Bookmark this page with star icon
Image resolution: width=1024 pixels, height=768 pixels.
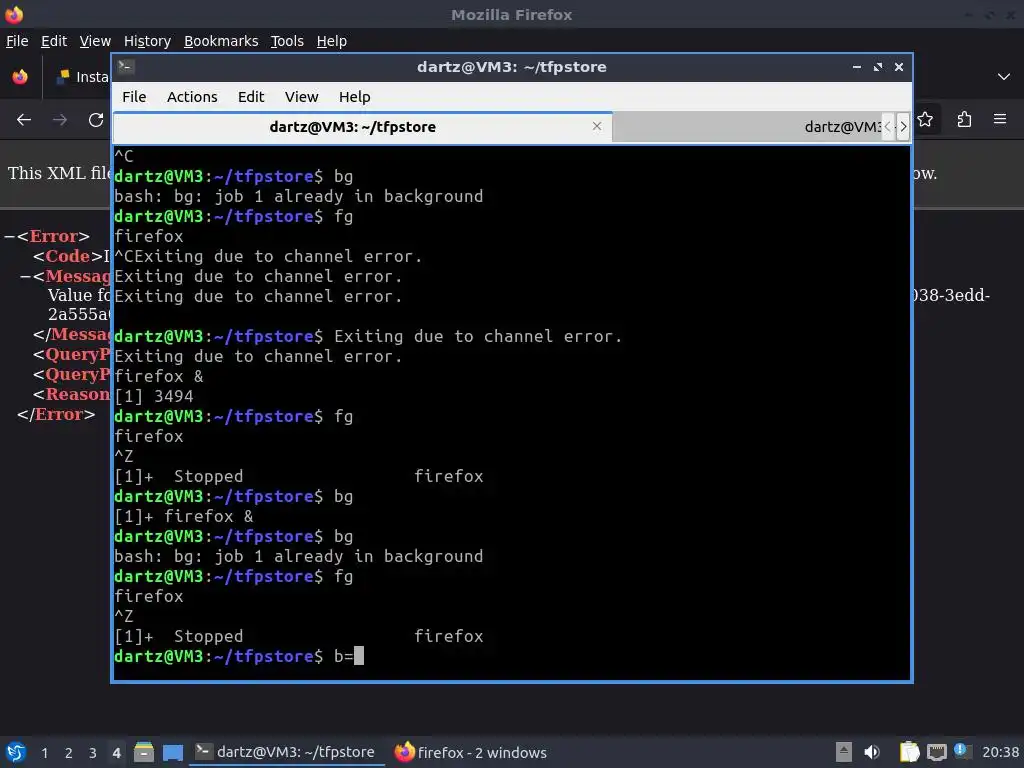pyautogui.click(x=925, y=120)
